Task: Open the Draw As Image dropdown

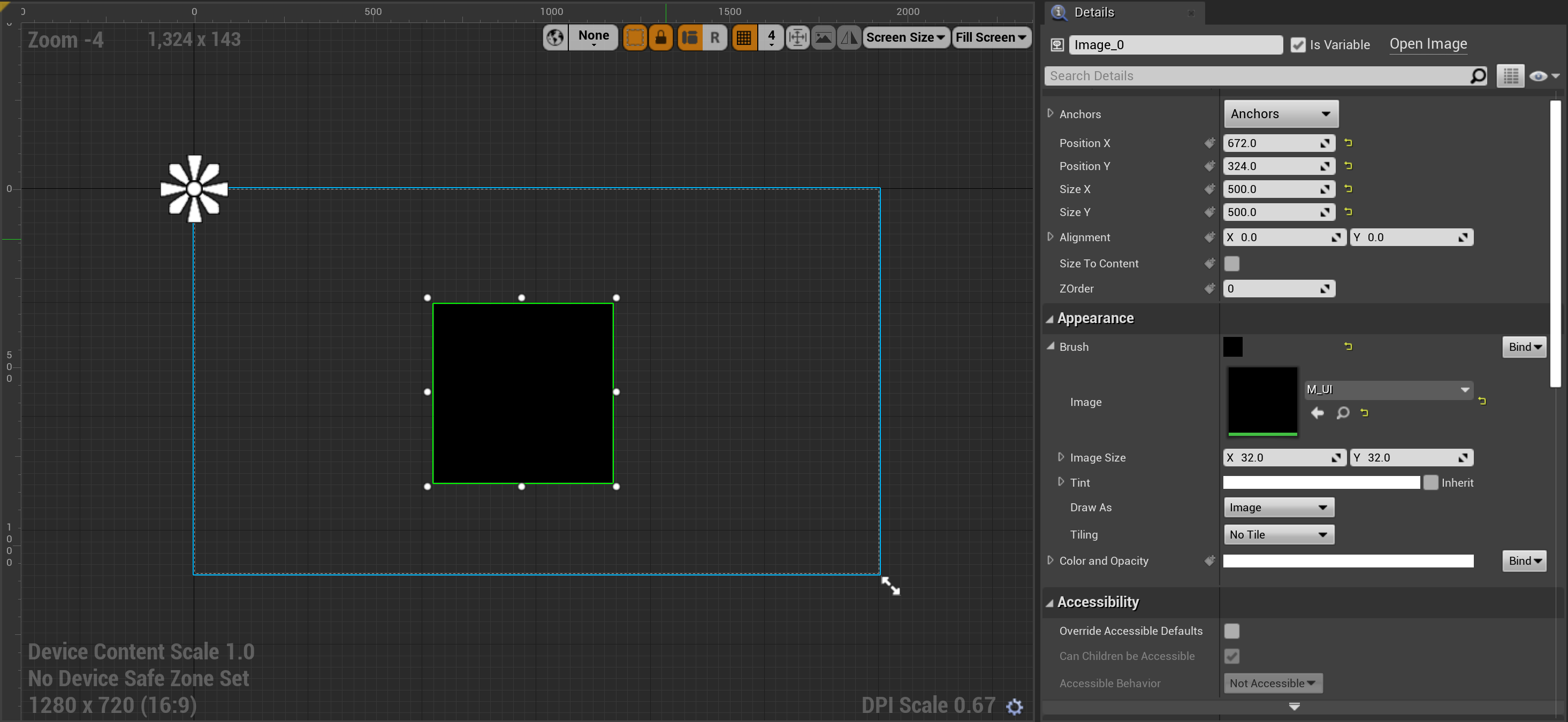Action: tap(1278, 508)
